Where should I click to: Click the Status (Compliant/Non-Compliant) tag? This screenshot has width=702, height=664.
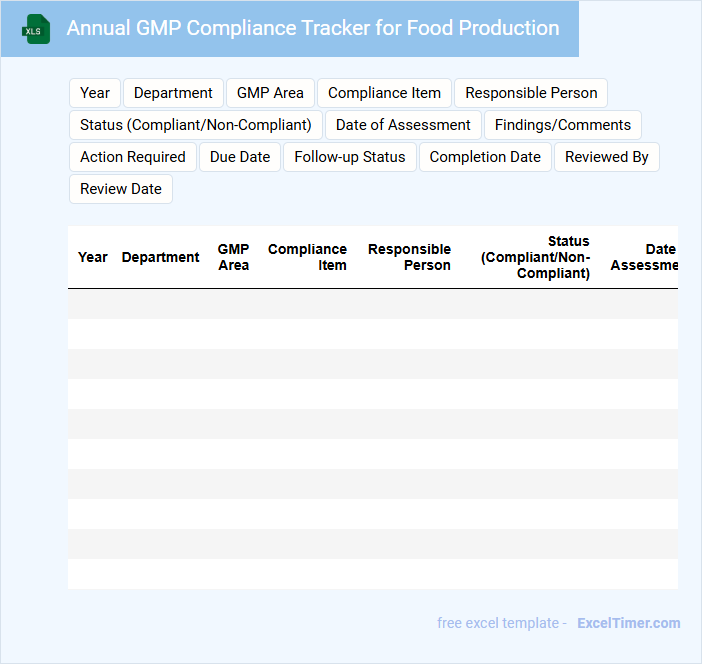click(196, 125)
